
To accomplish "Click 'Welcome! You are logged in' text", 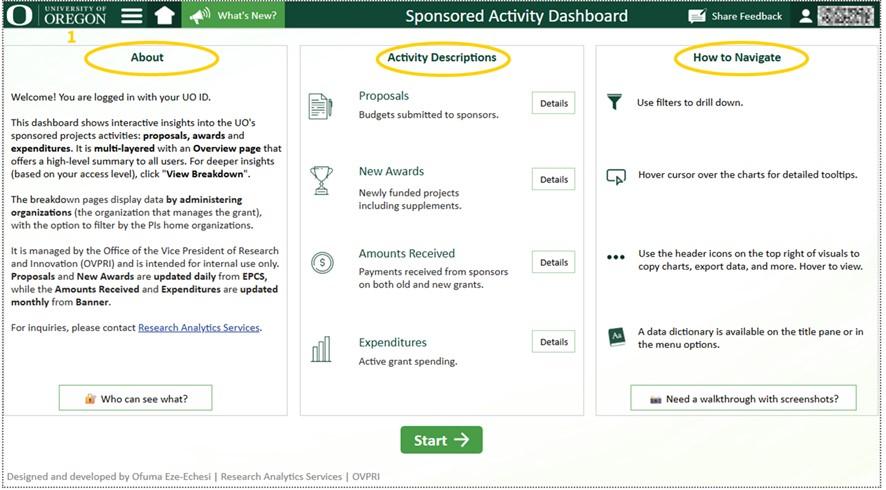I will 111,97.
